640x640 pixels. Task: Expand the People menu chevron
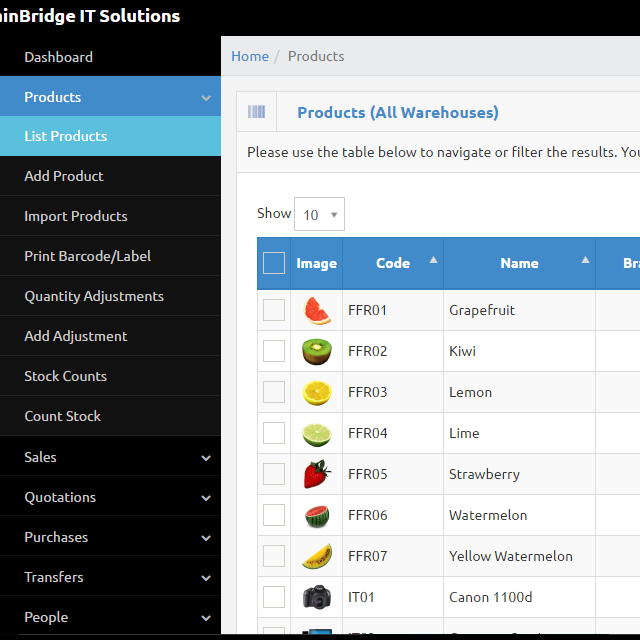coord(206,618)
